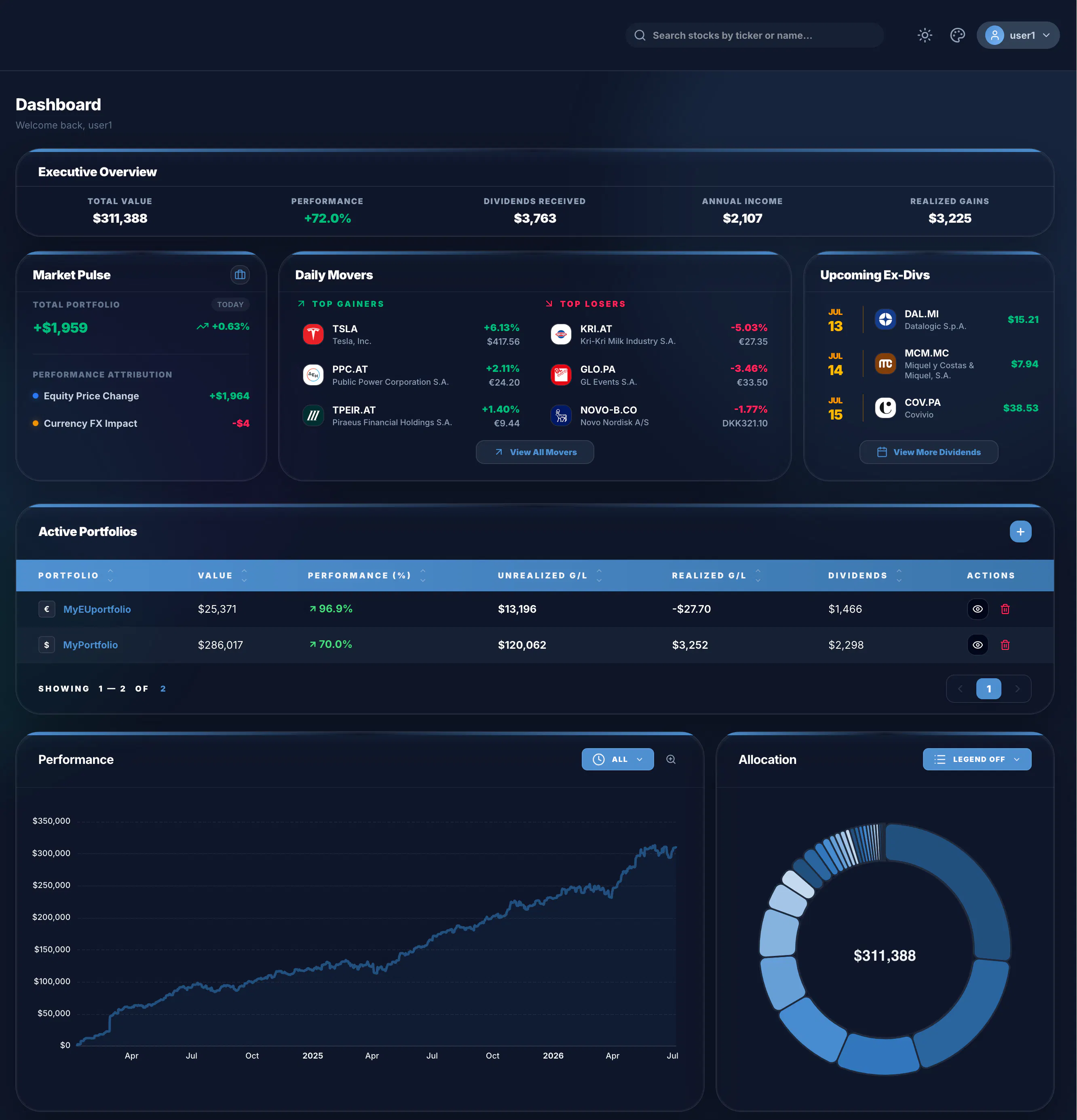The width and height of the screenshot is (1077, 1120).
Task: Open the color palette theme icon
Action: (x=957, y=36)
